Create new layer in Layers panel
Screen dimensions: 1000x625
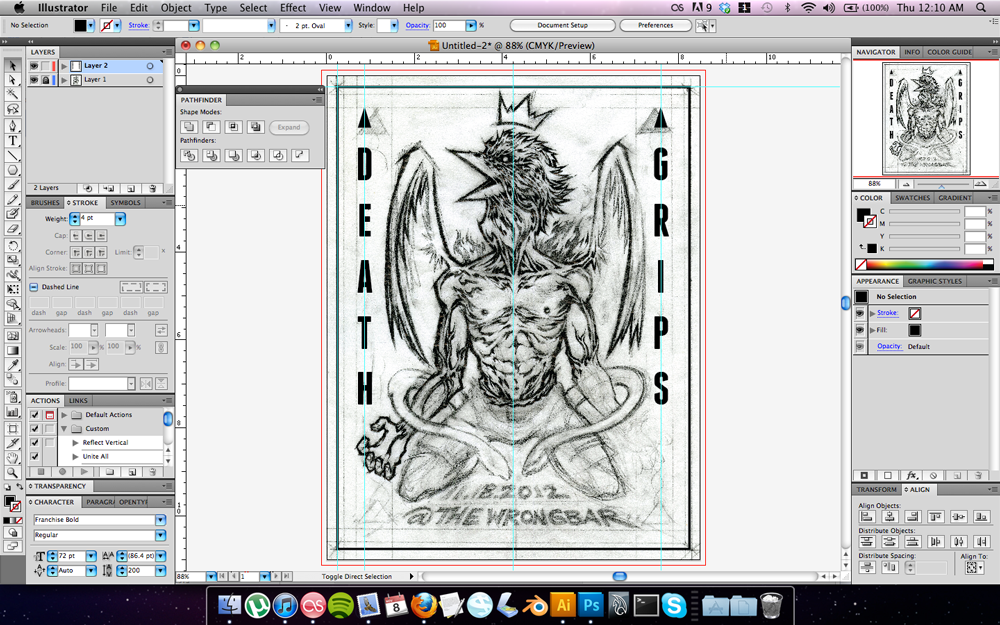131,189
